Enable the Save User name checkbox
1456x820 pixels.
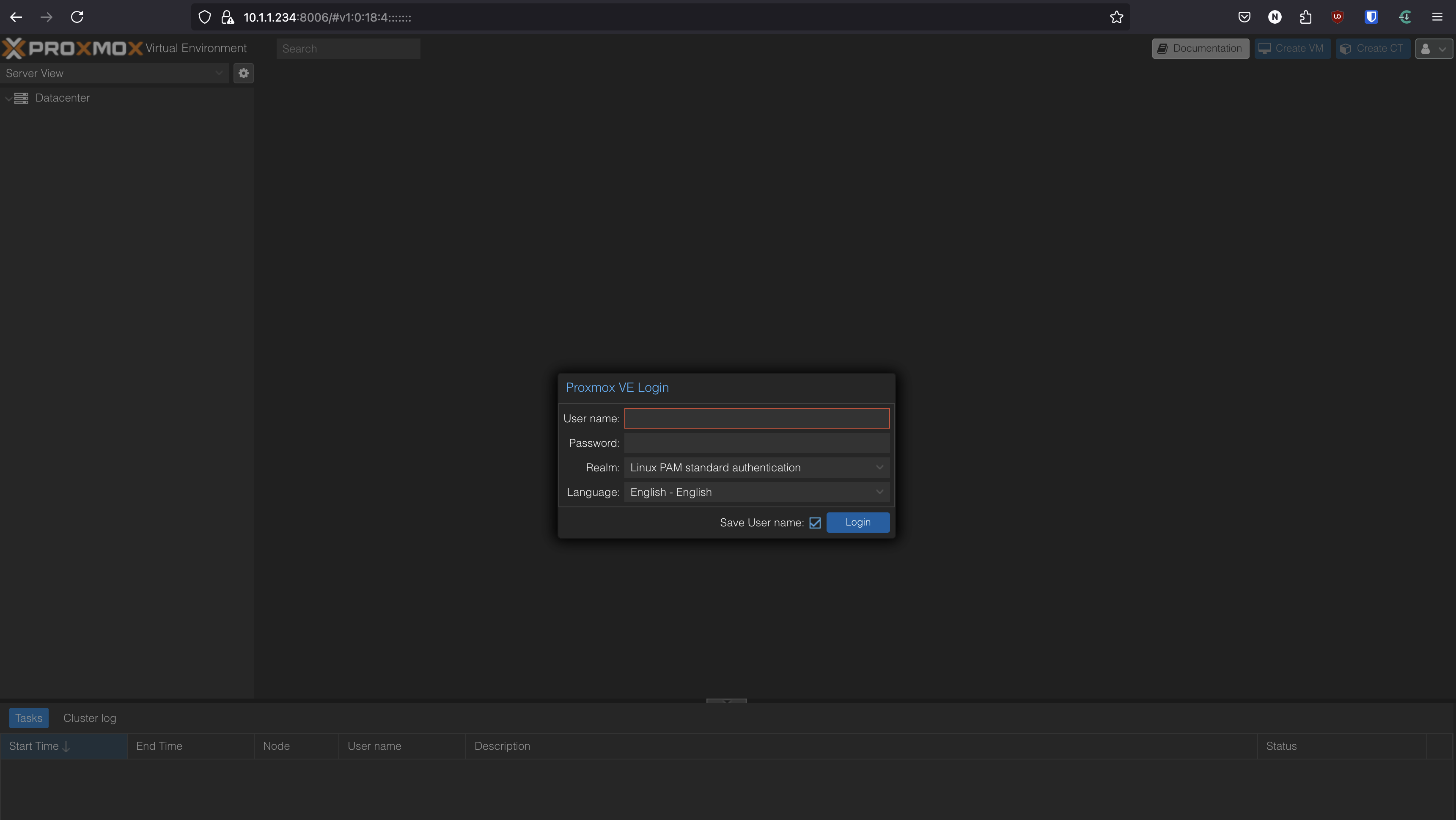[x=816, y=523]
